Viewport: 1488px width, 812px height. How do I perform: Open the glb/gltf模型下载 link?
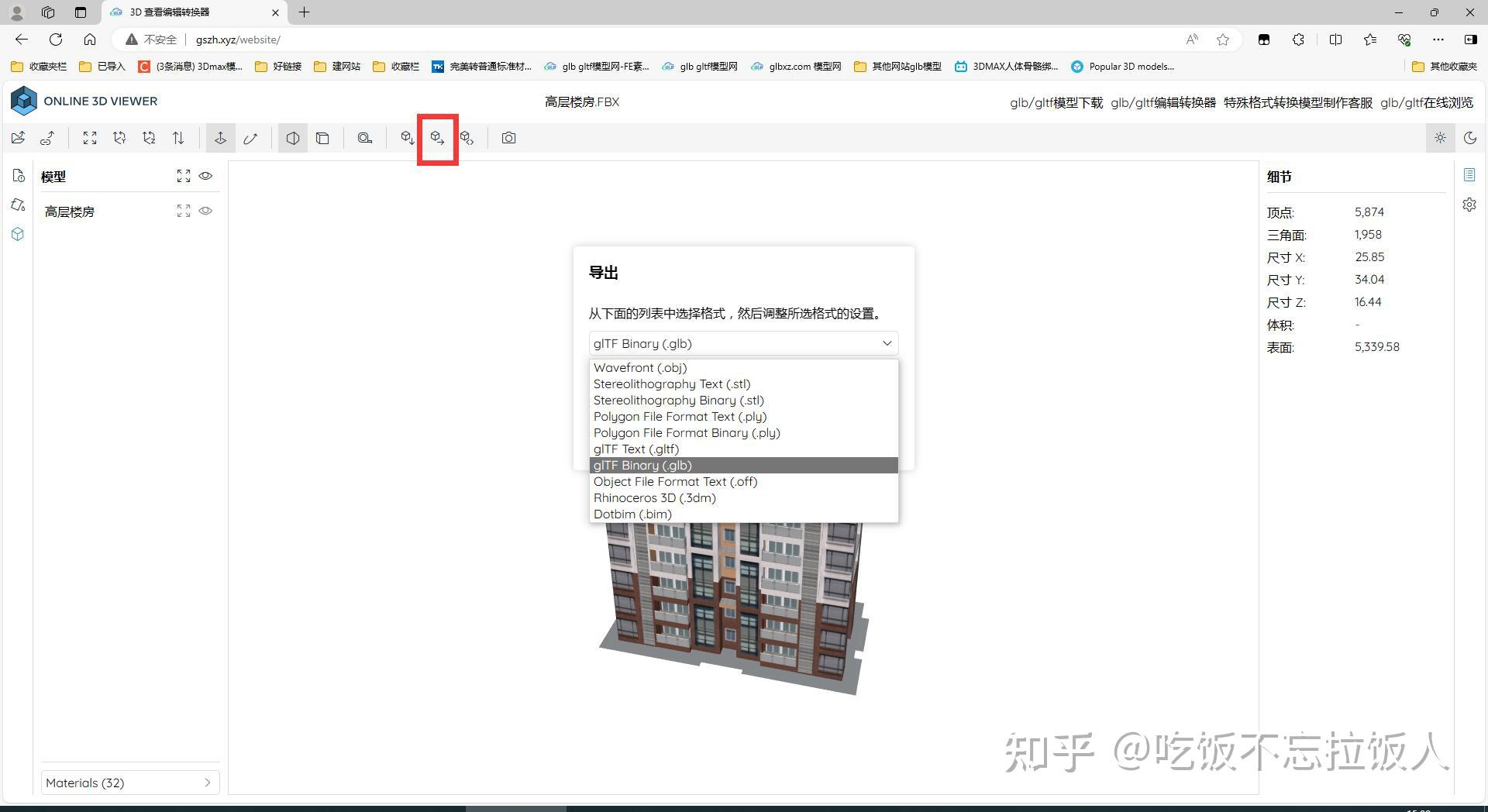coord(1056,102)
